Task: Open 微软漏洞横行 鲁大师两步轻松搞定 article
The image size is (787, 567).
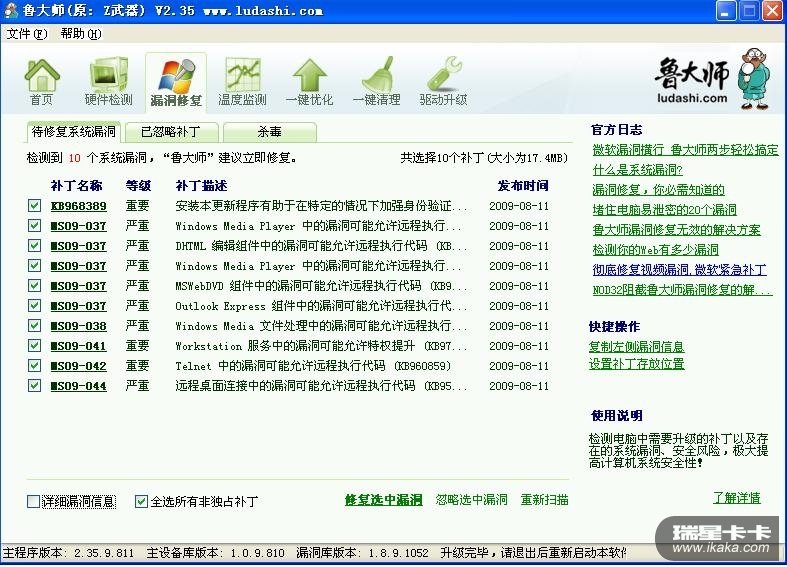Action: pos(685,150)
